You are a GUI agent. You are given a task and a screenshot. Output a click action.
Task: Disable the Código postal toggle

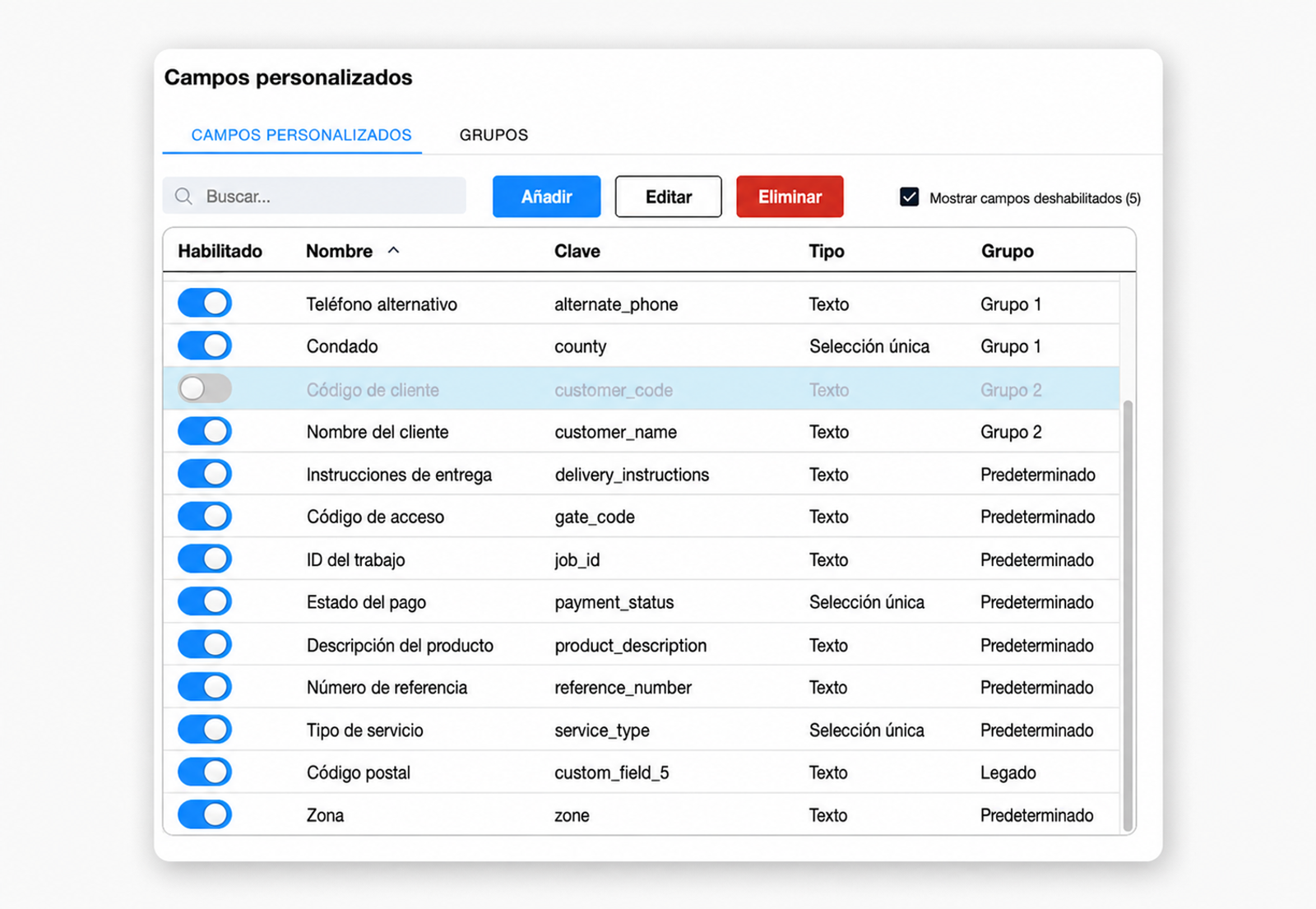[205, 772]
